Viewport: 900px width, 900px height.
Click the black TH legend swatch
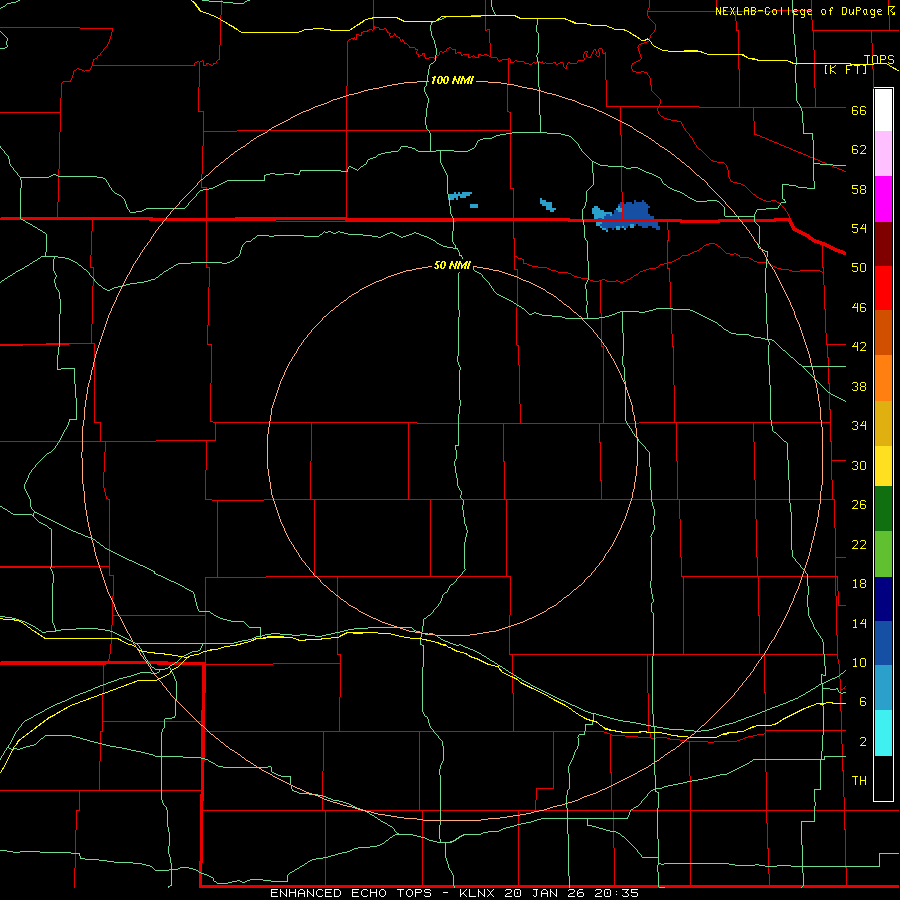[883, 778]
